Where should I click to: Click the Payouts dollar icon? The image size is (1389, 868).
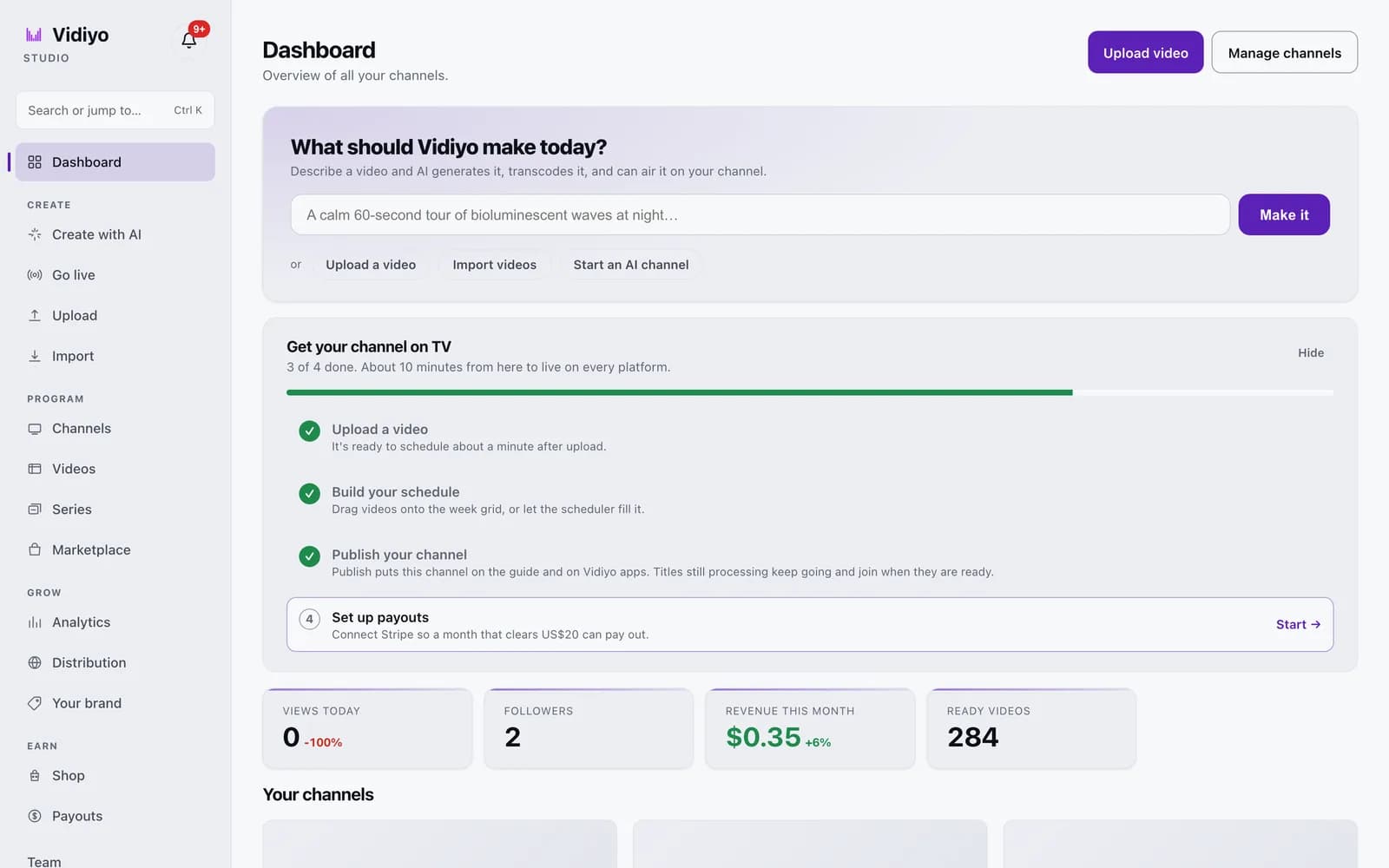pos(35,816)
